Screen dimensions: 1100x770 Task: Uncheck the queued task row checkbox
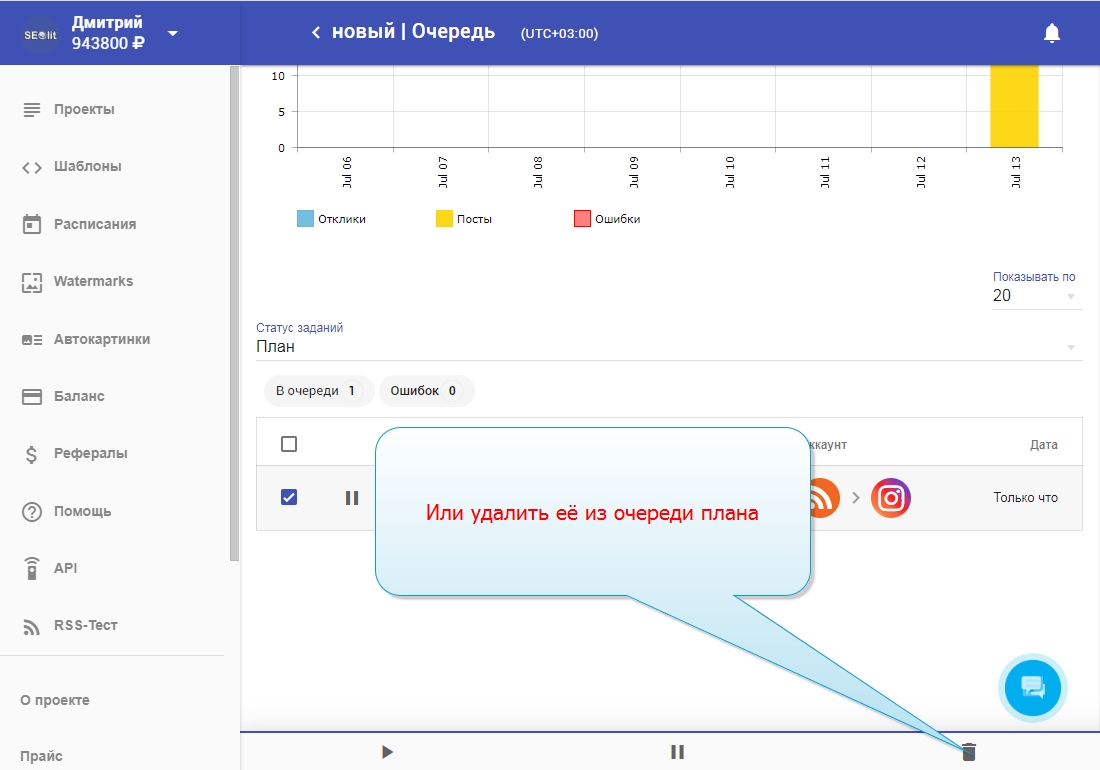[289, 497]
